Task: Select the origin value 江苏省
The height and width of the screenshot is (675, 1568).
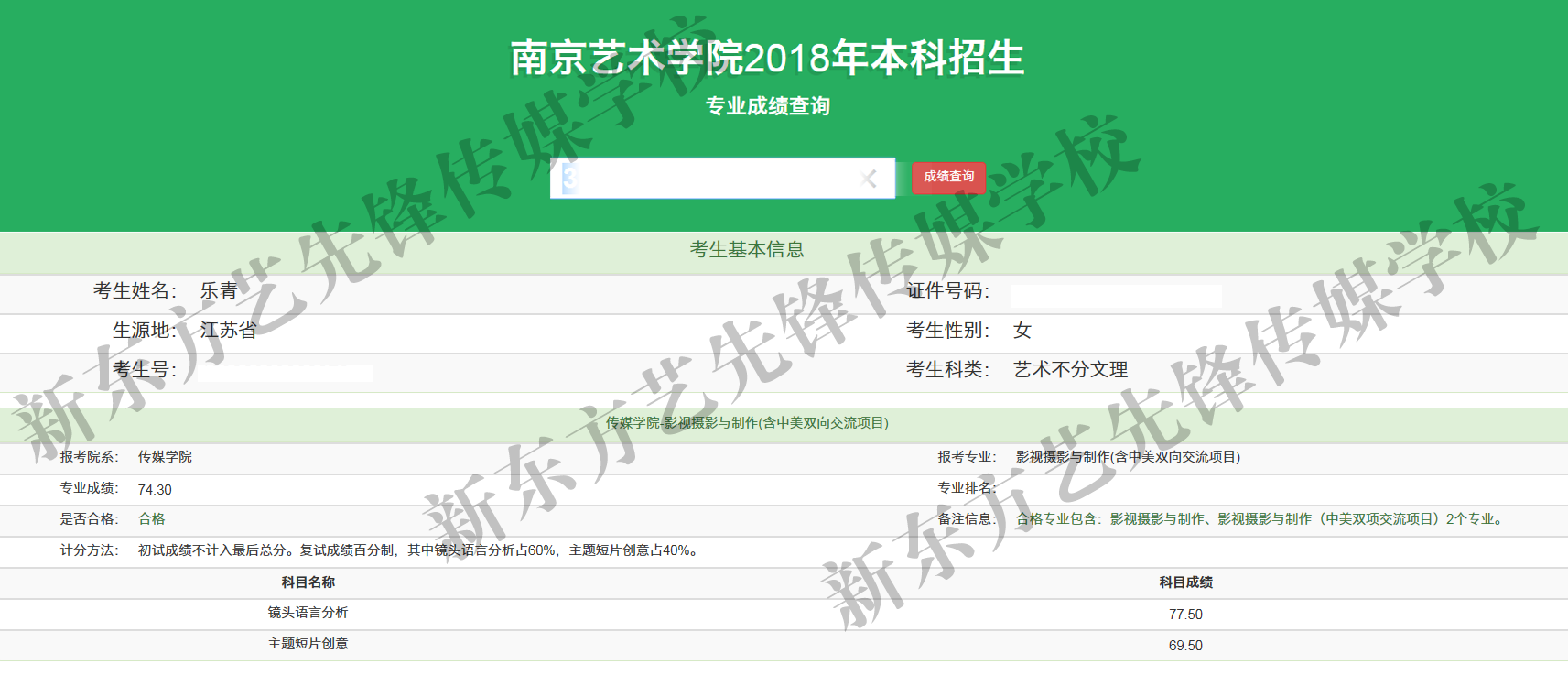Action: [229, 330]
